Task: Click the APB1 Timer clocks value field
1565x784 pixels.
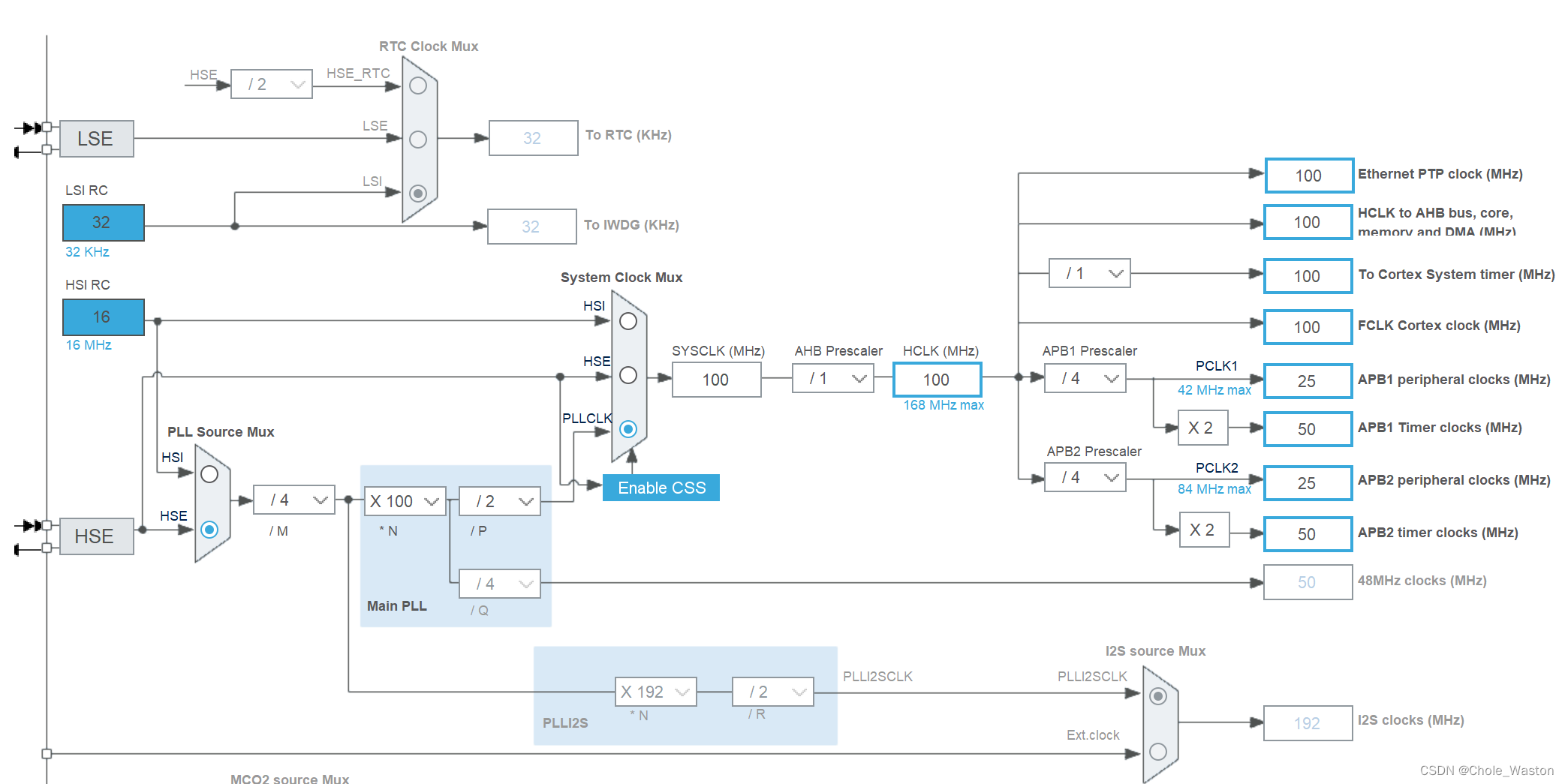Action: [x=1308, y=429]
